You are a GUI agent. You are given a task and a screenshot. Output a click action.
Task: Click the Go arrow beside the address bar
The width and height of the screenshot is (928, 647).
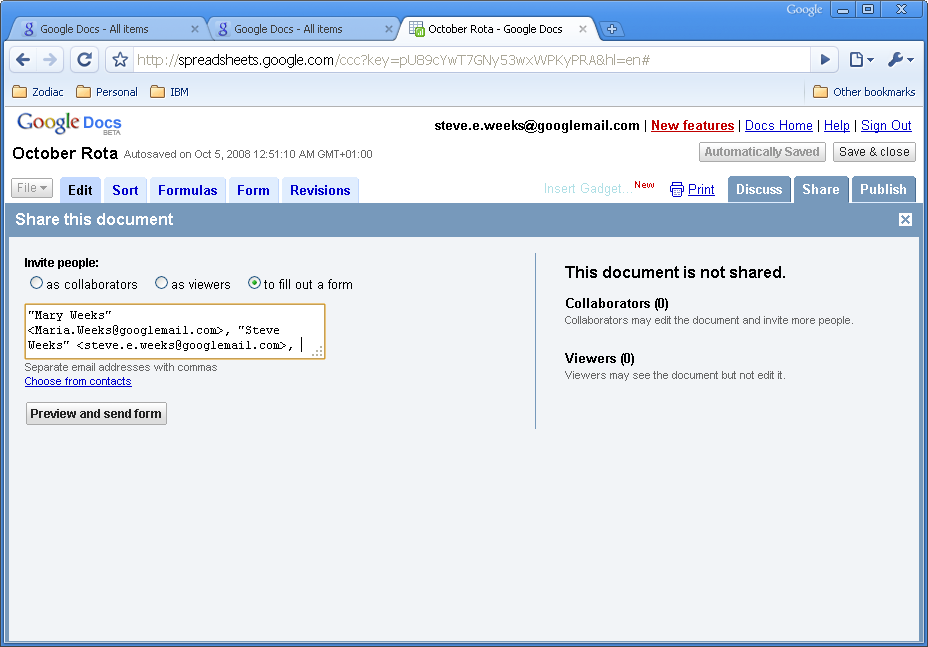click(824, 60)
